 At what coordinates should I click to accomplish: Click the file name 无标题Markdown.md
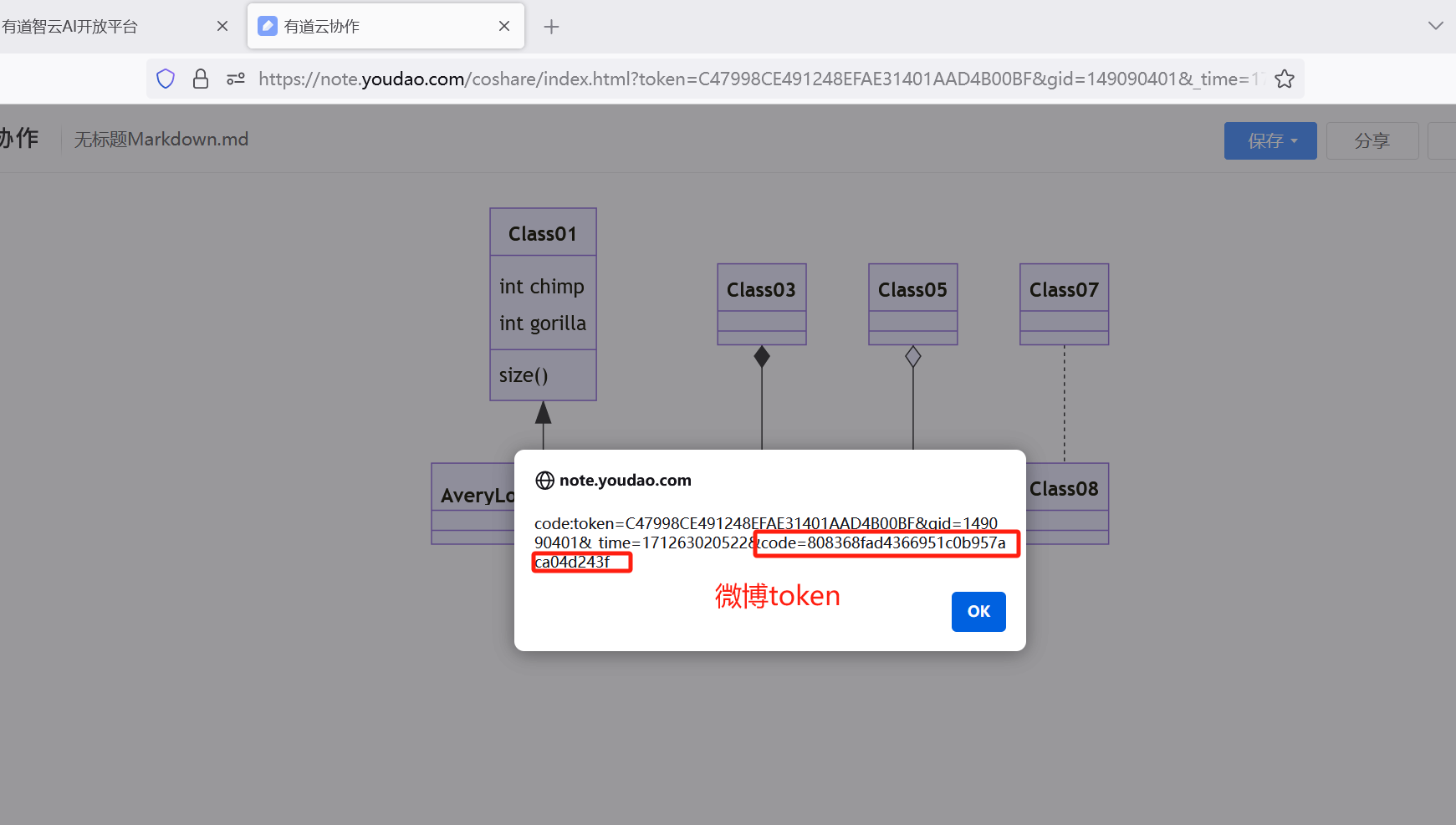pos(161,140)
